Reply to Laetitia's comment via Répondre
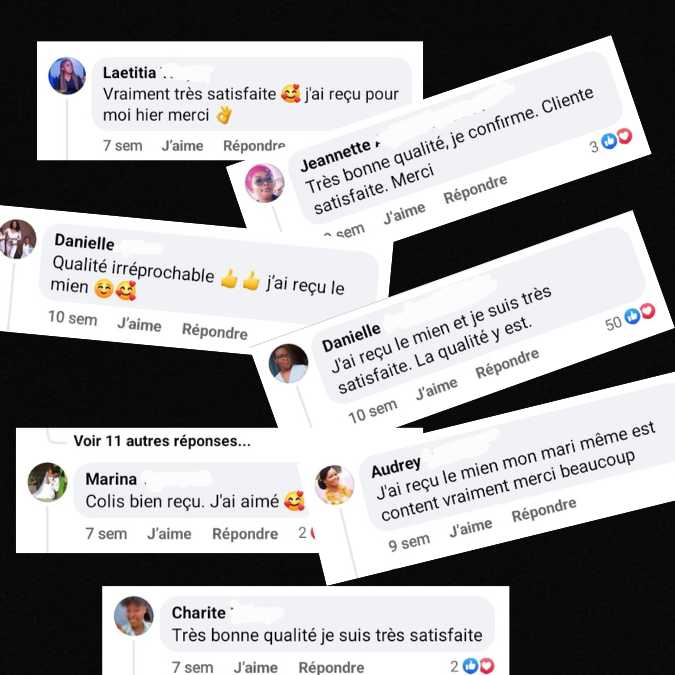 [x=254, y=146]
